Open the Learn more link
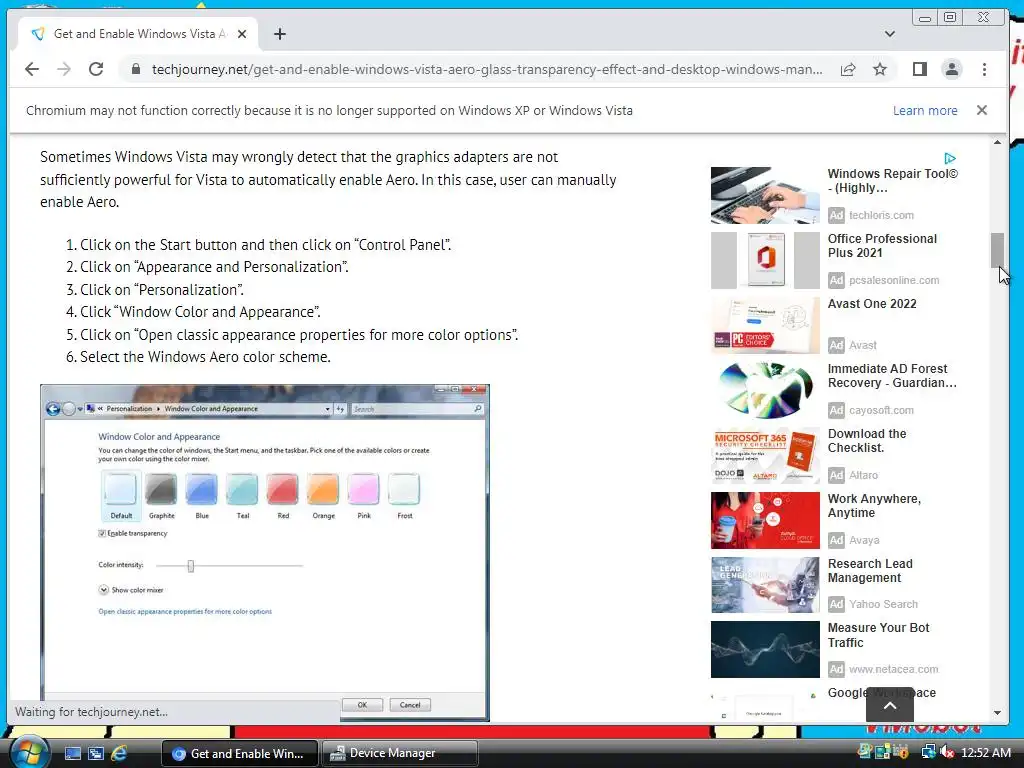Image resolution: width=1024 pixels, height=768 pixels. (x=925, y=110)
